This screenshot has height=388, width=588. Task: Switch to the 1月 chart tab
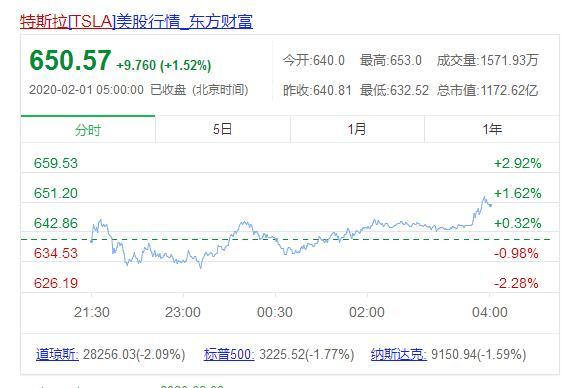357,129
